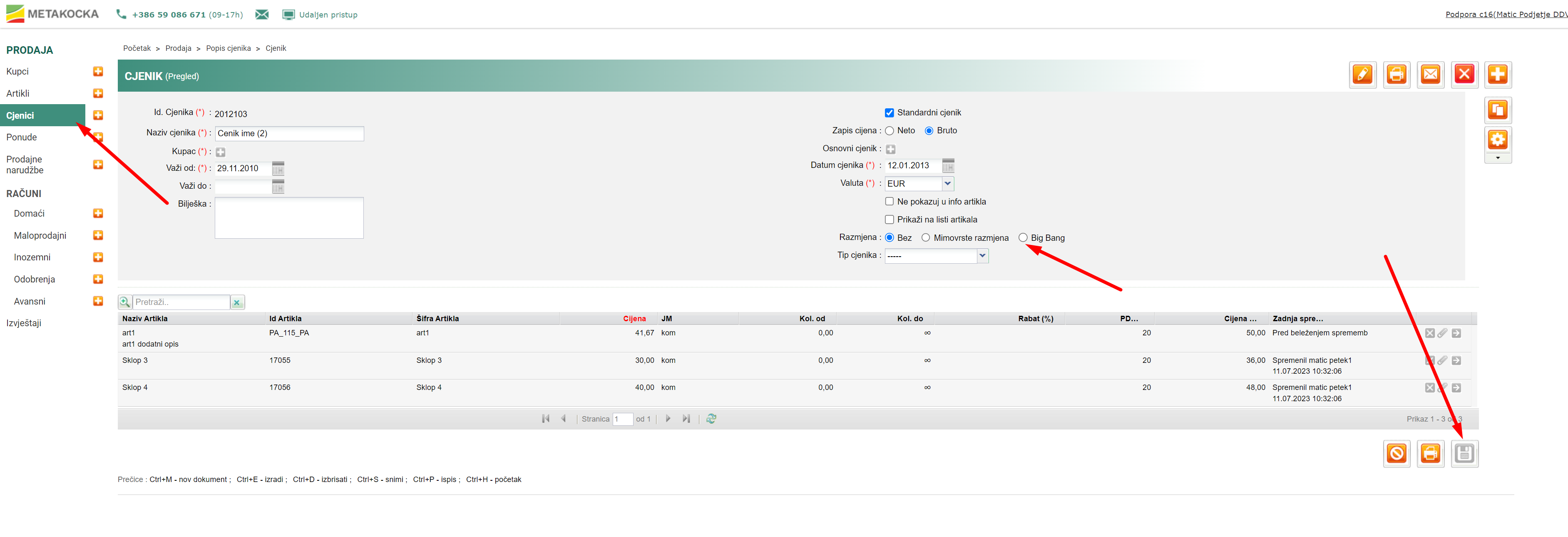Click the floppy disk save icon
This screenshot has height=537, width=1568.
click(x=1464, y=454)
